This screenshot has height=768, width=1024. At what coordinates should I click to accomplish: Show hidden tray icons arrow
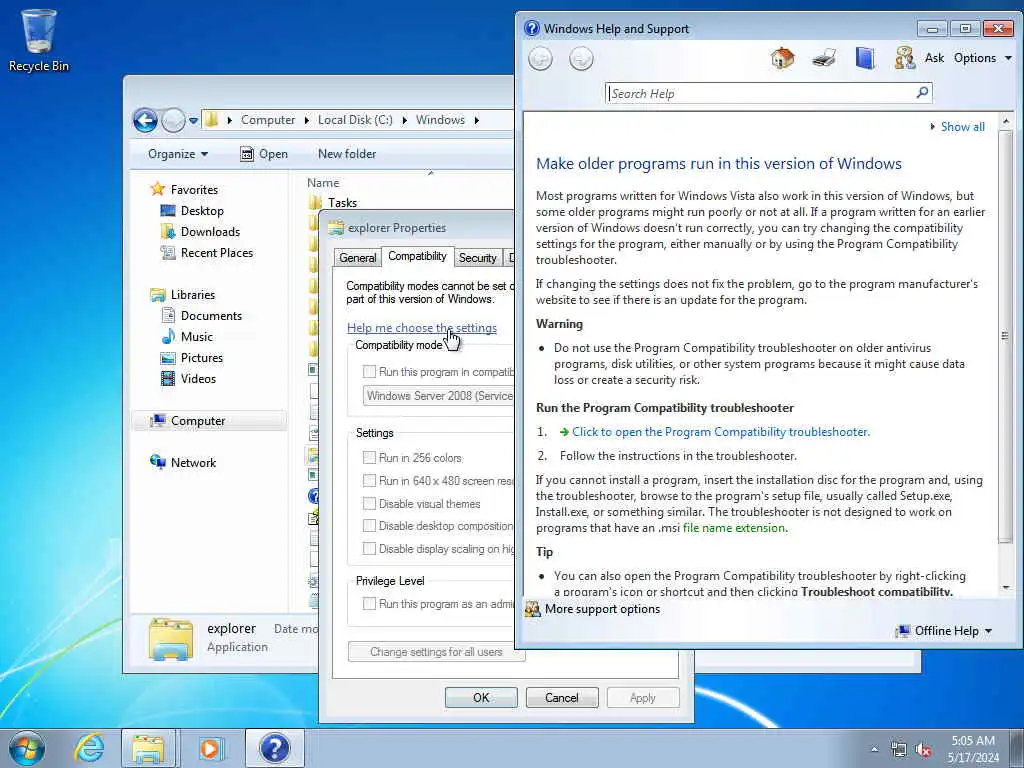click(874, 750)
